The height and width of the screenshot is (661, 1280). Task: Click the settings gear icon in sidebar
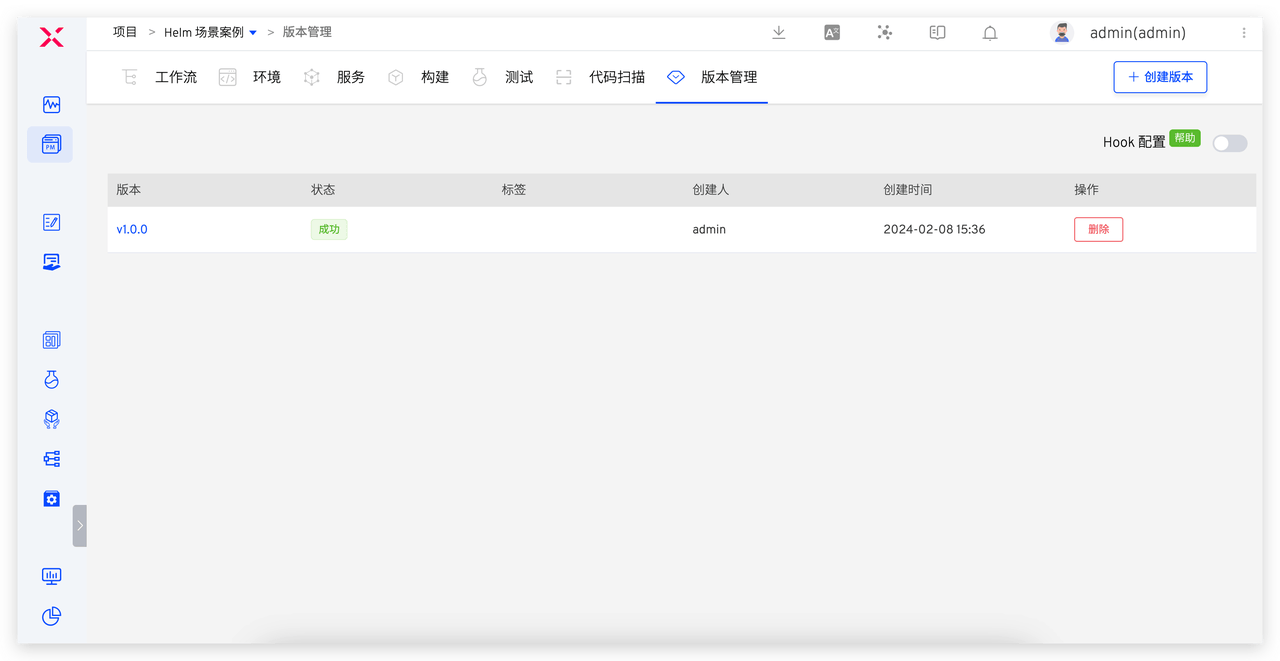[x=51, y=498]
